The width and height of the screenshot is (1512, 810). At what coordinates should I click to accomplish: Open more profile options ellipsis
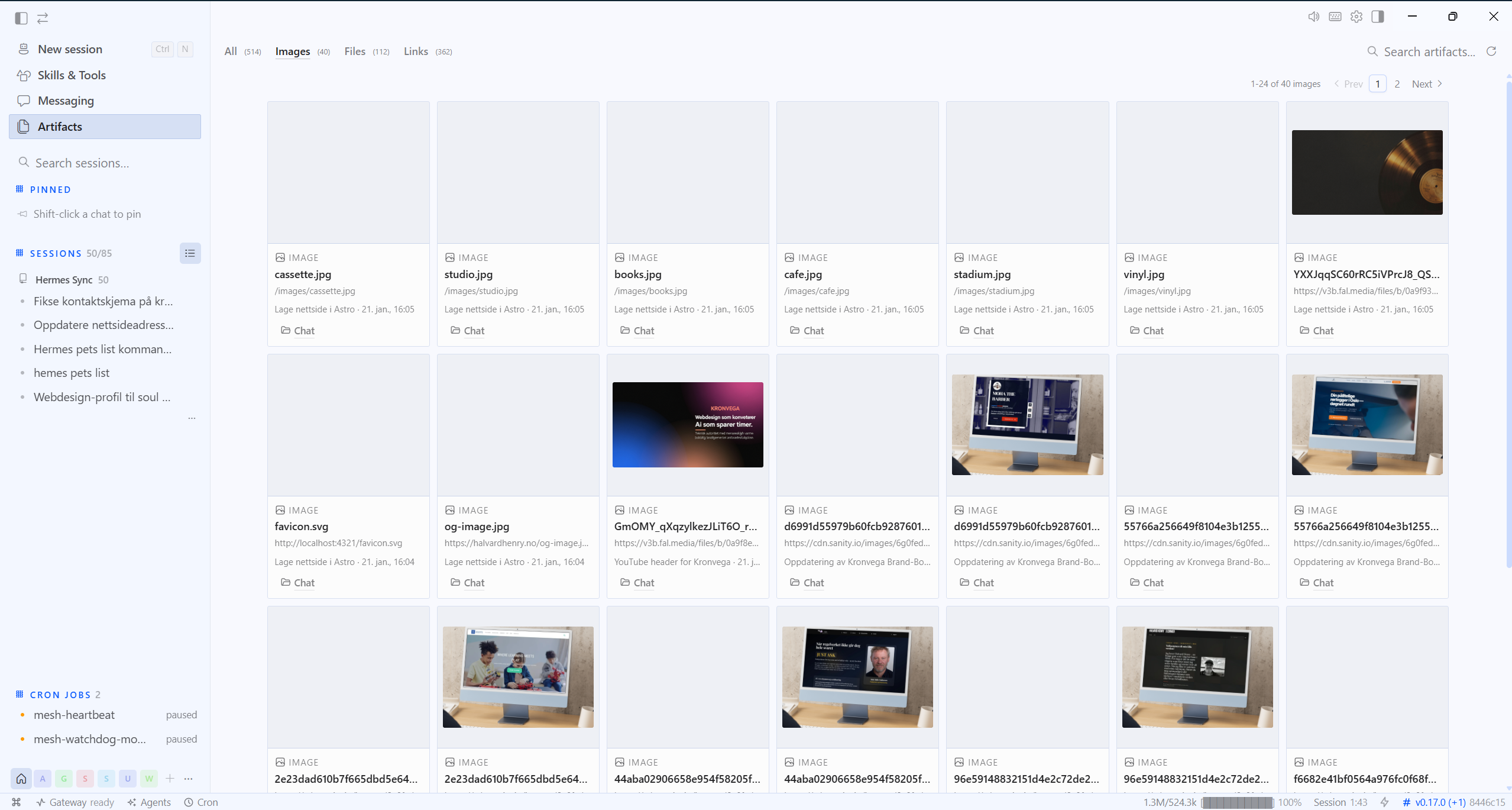(189, 779)
